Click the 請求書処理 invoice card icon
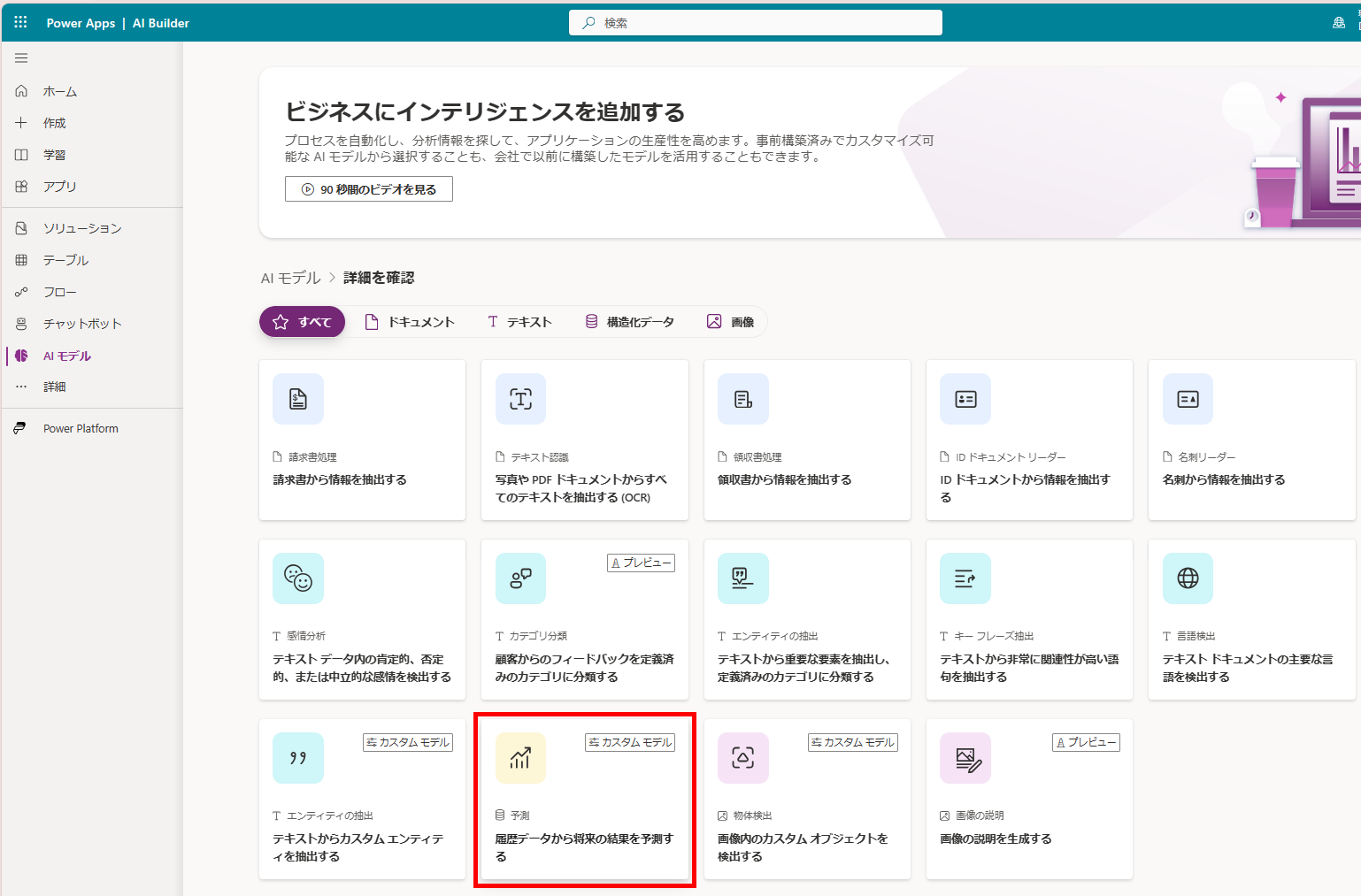This screenshot has width=1361, height=896. click(x=298, y=399)
